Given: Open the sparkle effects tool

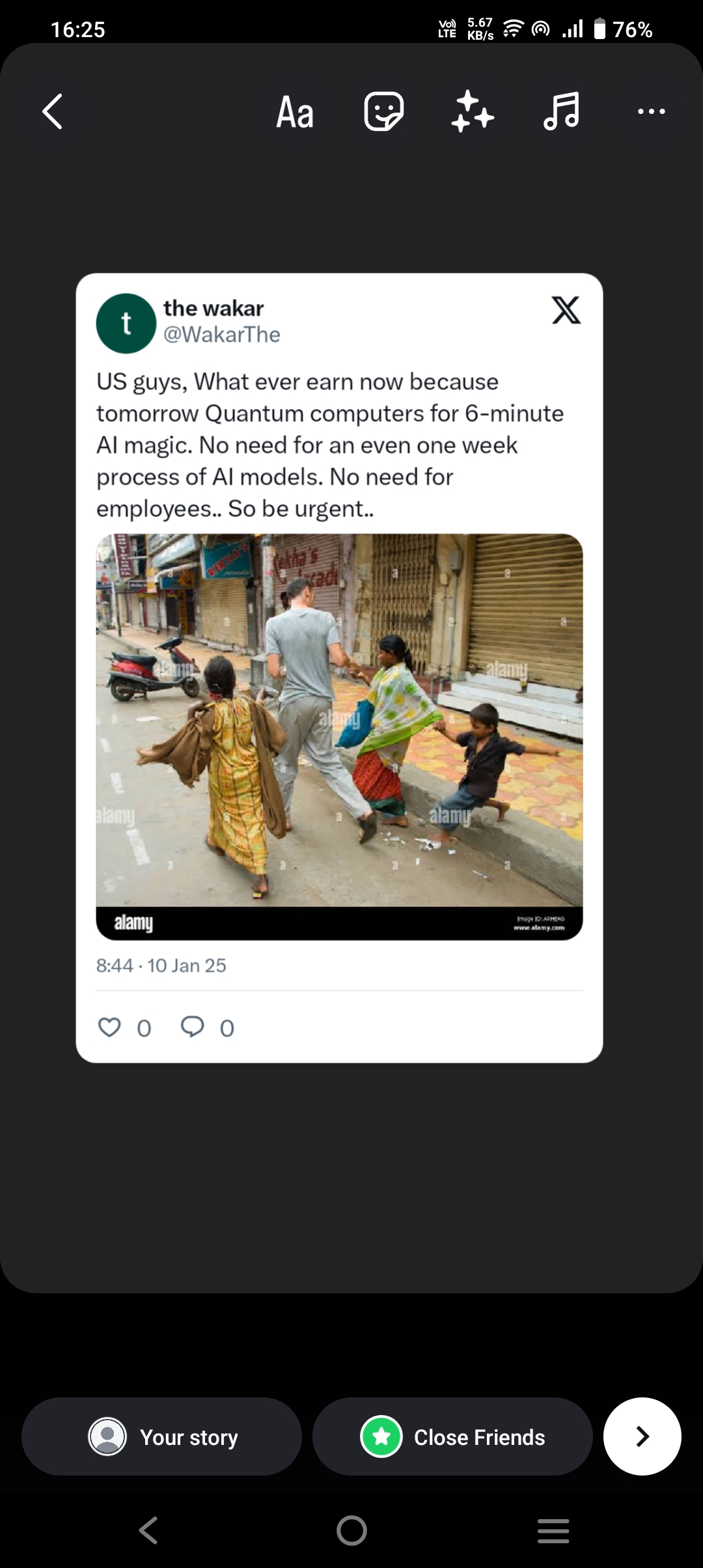Looking at the screenshot, I should 473,111.
